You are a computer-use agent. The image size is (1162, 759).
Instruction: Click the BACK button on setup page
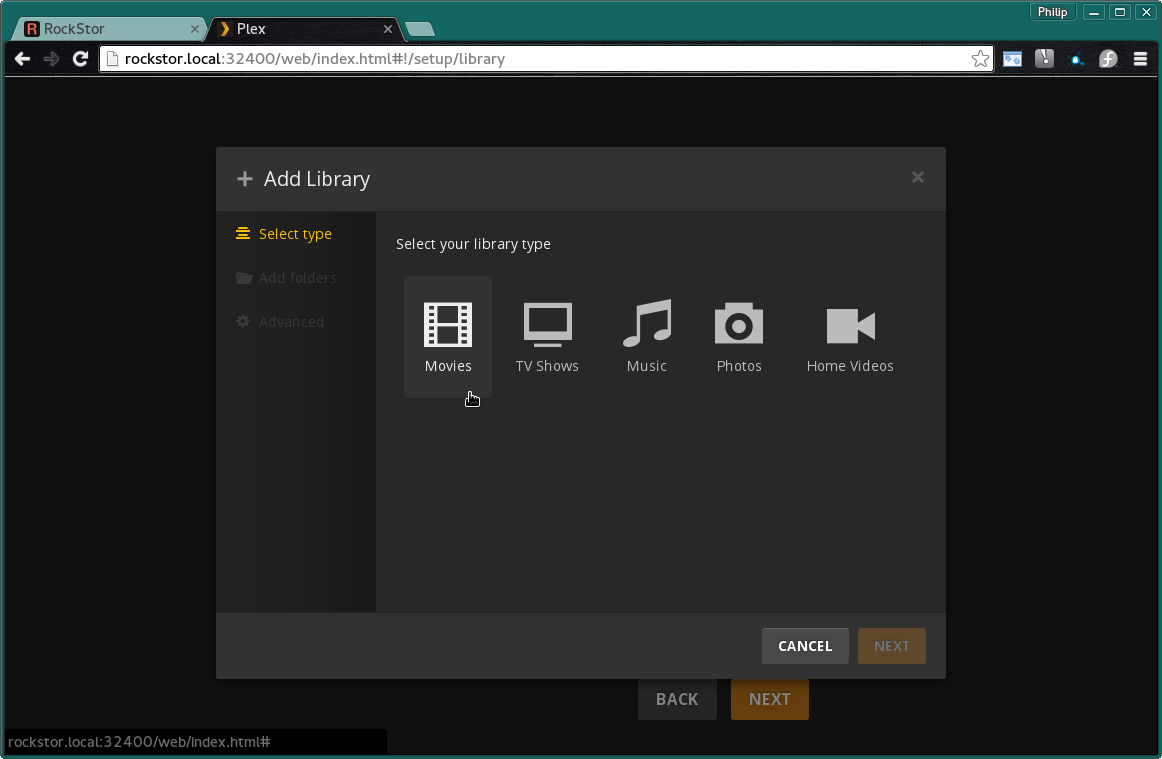(x=677, y=699)
